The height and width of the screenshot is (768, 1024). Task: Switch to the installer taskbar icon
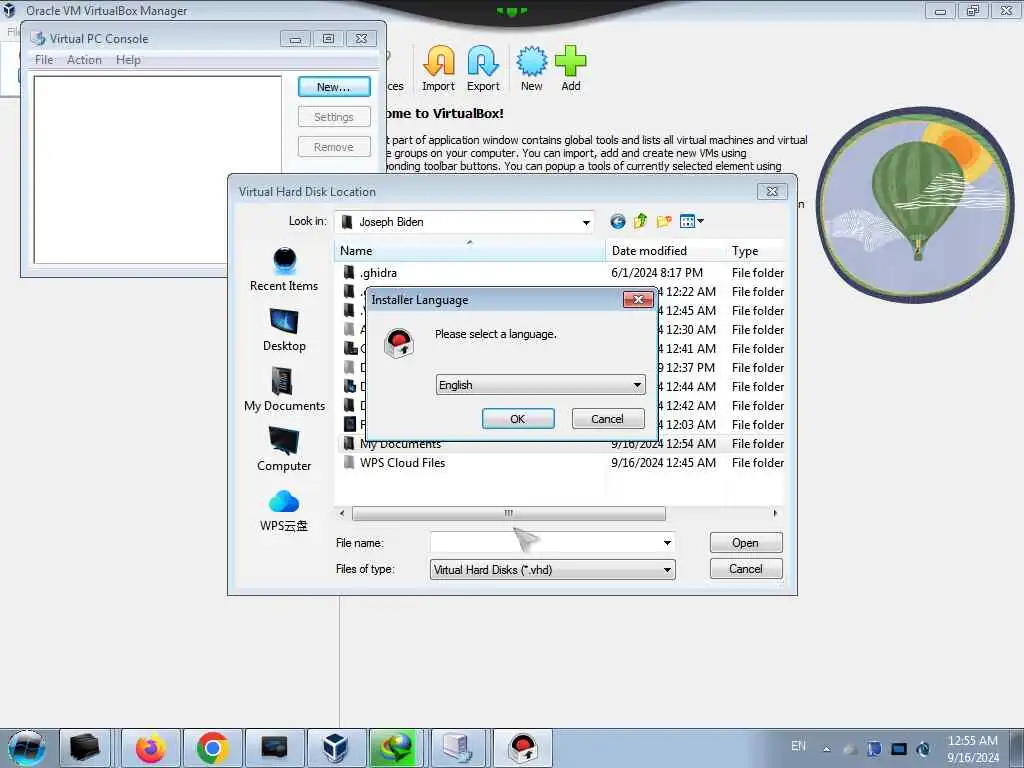pyautogui.click(x=522, y=748)
